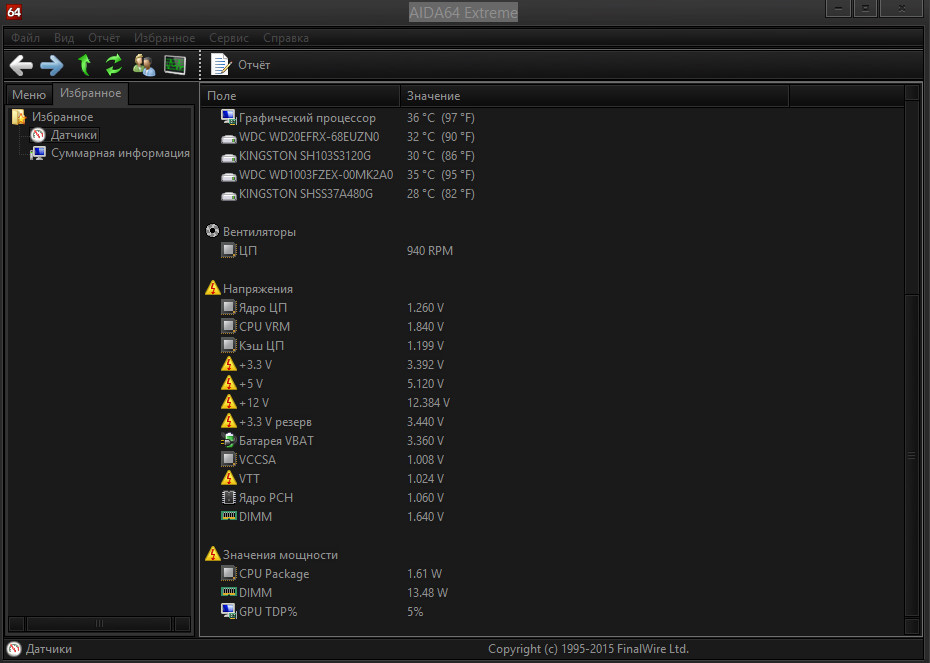Click memory icon beside DIMM 13.48 W
The image size is (930, 663).
tap(228, 592)
